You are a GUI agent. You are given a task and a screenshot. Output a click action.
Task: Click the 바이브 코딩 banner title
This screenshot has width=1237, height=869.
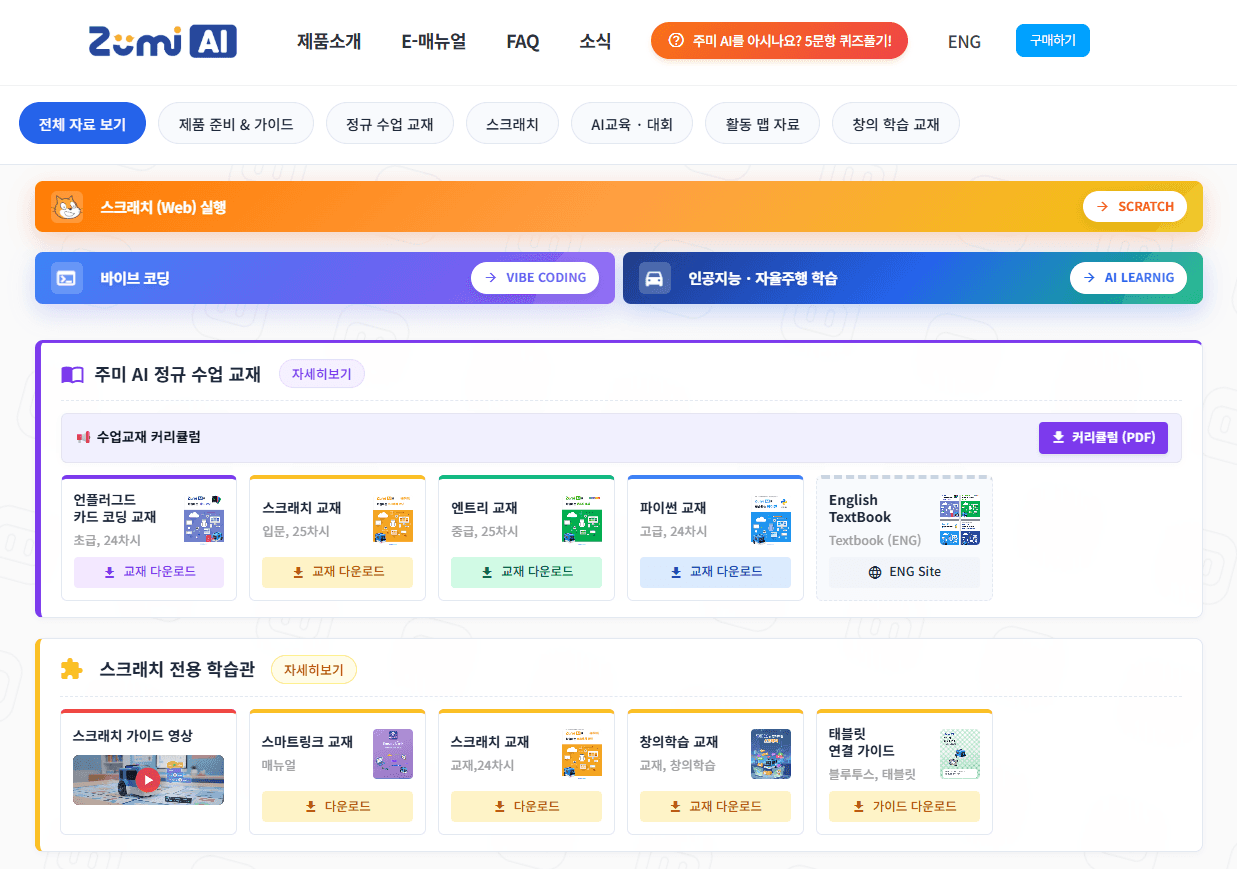[135, 278]
